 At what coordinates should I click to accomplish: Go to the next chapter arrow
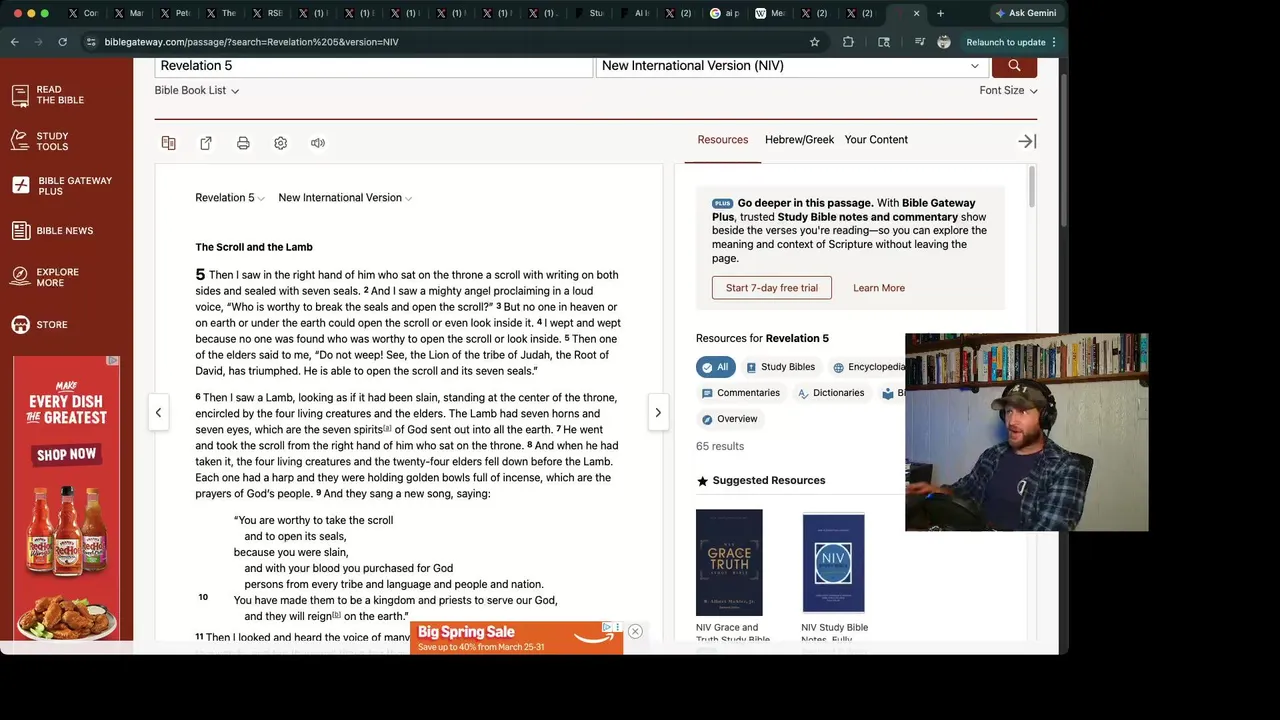tap(658, 412)
